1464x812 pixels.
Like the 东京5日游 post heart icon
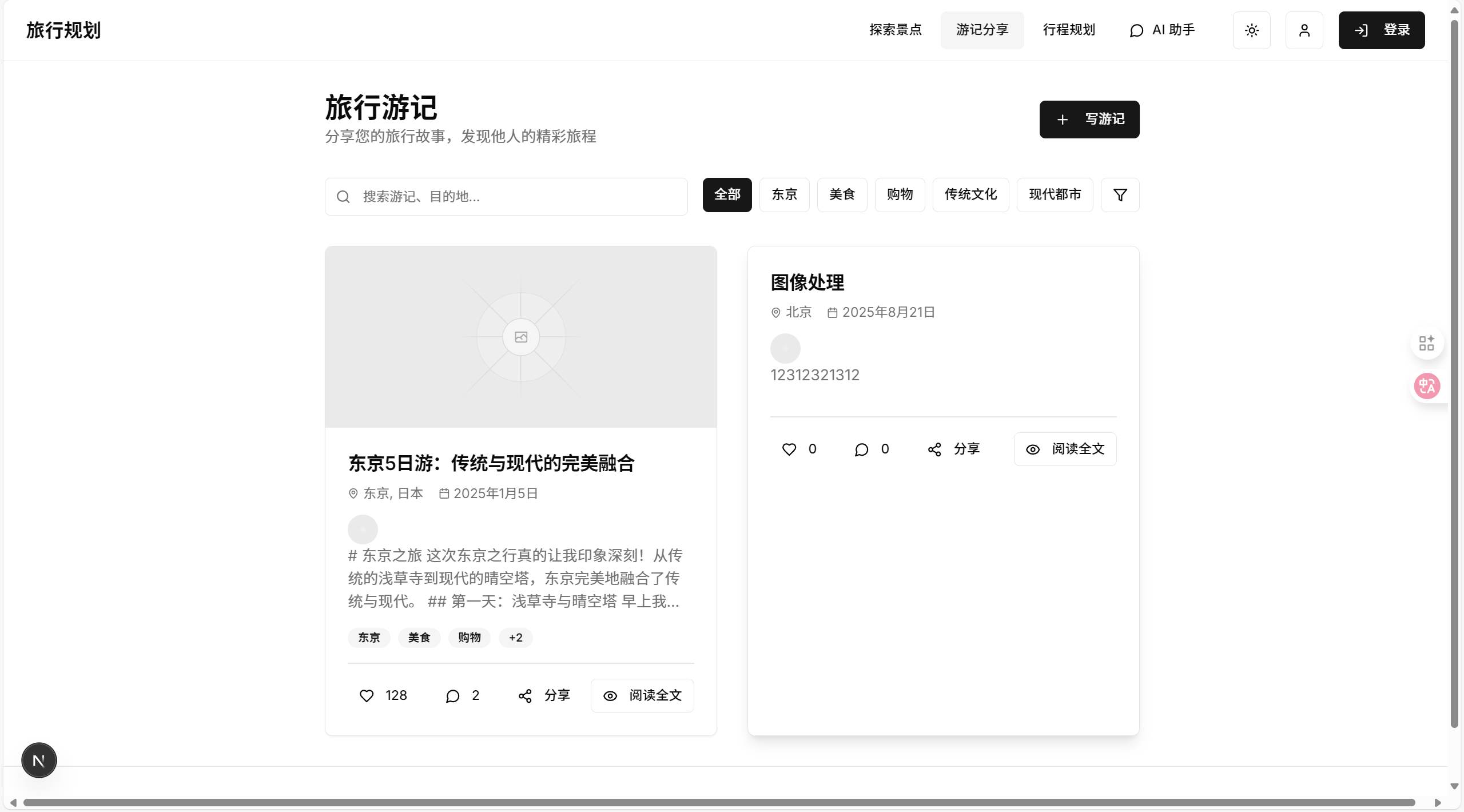pyautogui.click(x=367, y=695)
